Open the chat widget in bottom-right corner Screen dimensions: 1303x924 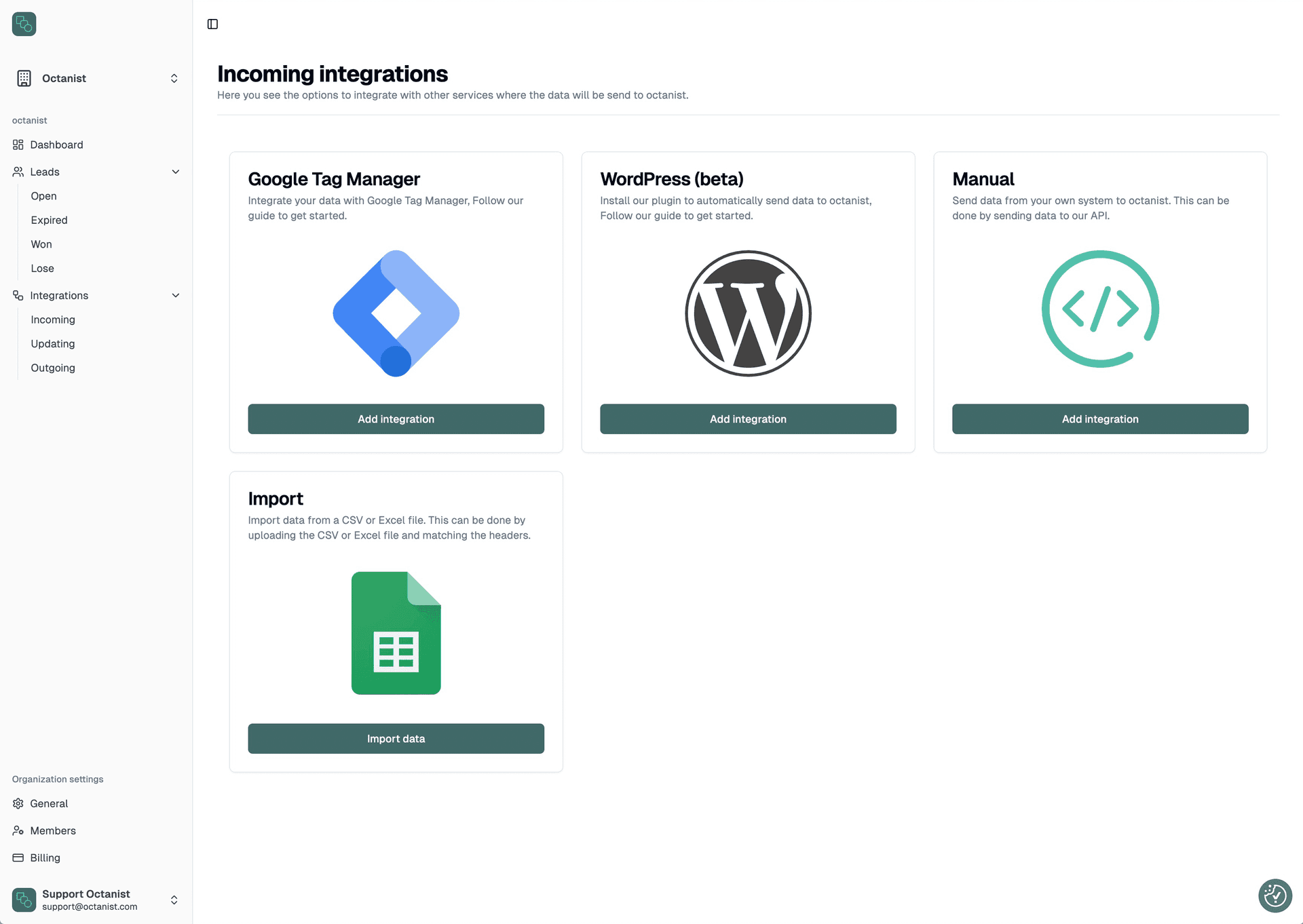[1274, 896]
